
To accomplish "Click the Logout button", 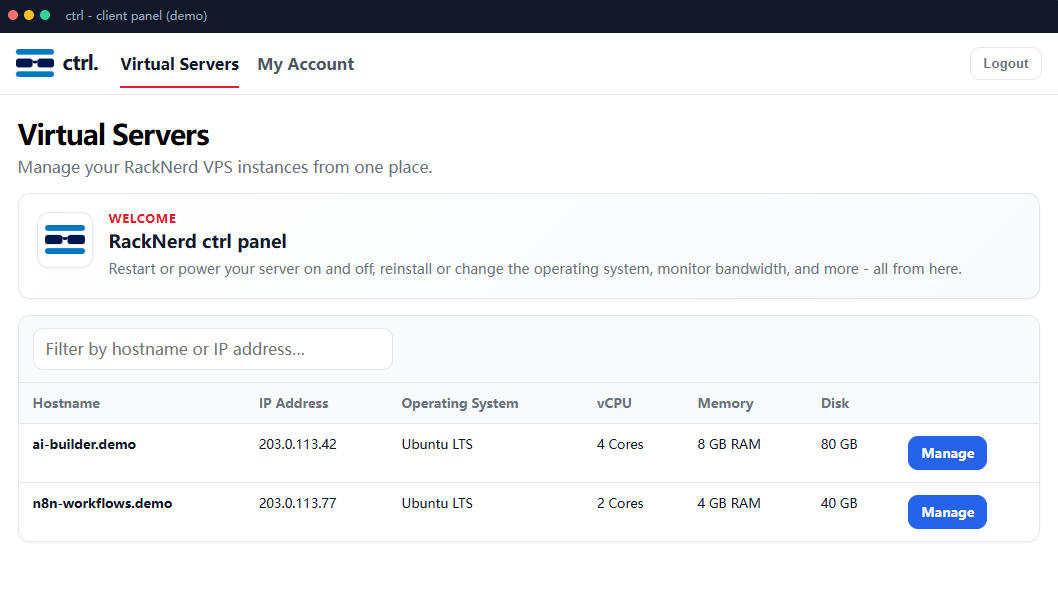I will click(1005, 63).
